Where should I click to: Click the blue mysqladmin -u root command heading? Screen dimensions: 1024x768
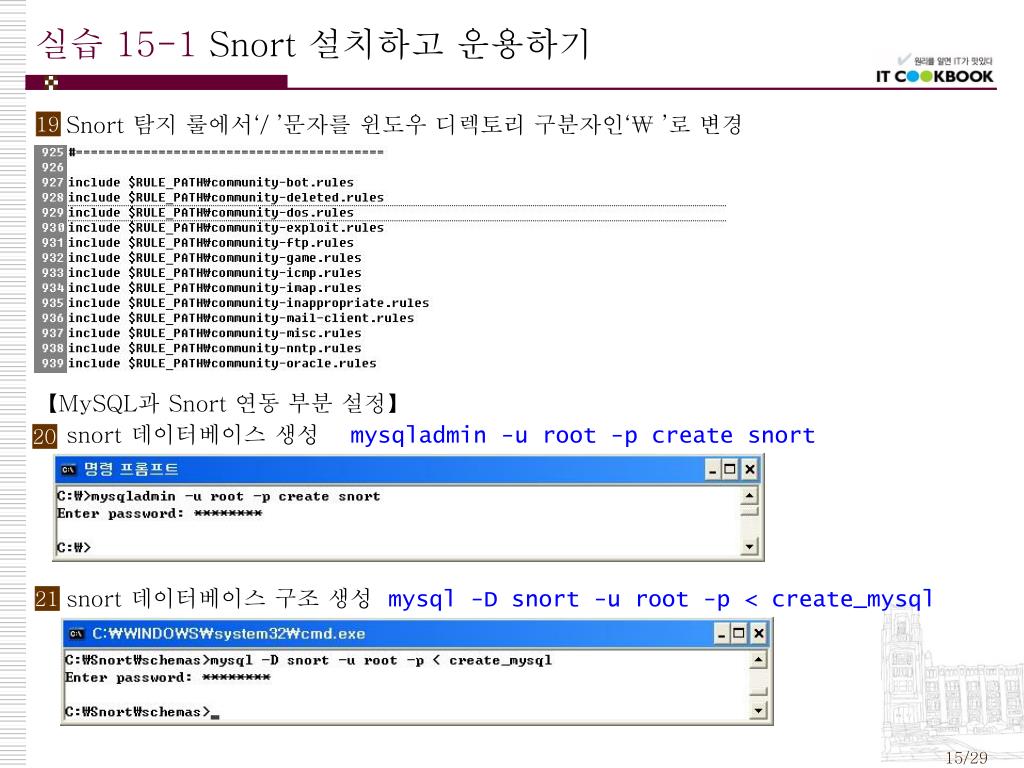pyautogui.click(x=583, y=435)
